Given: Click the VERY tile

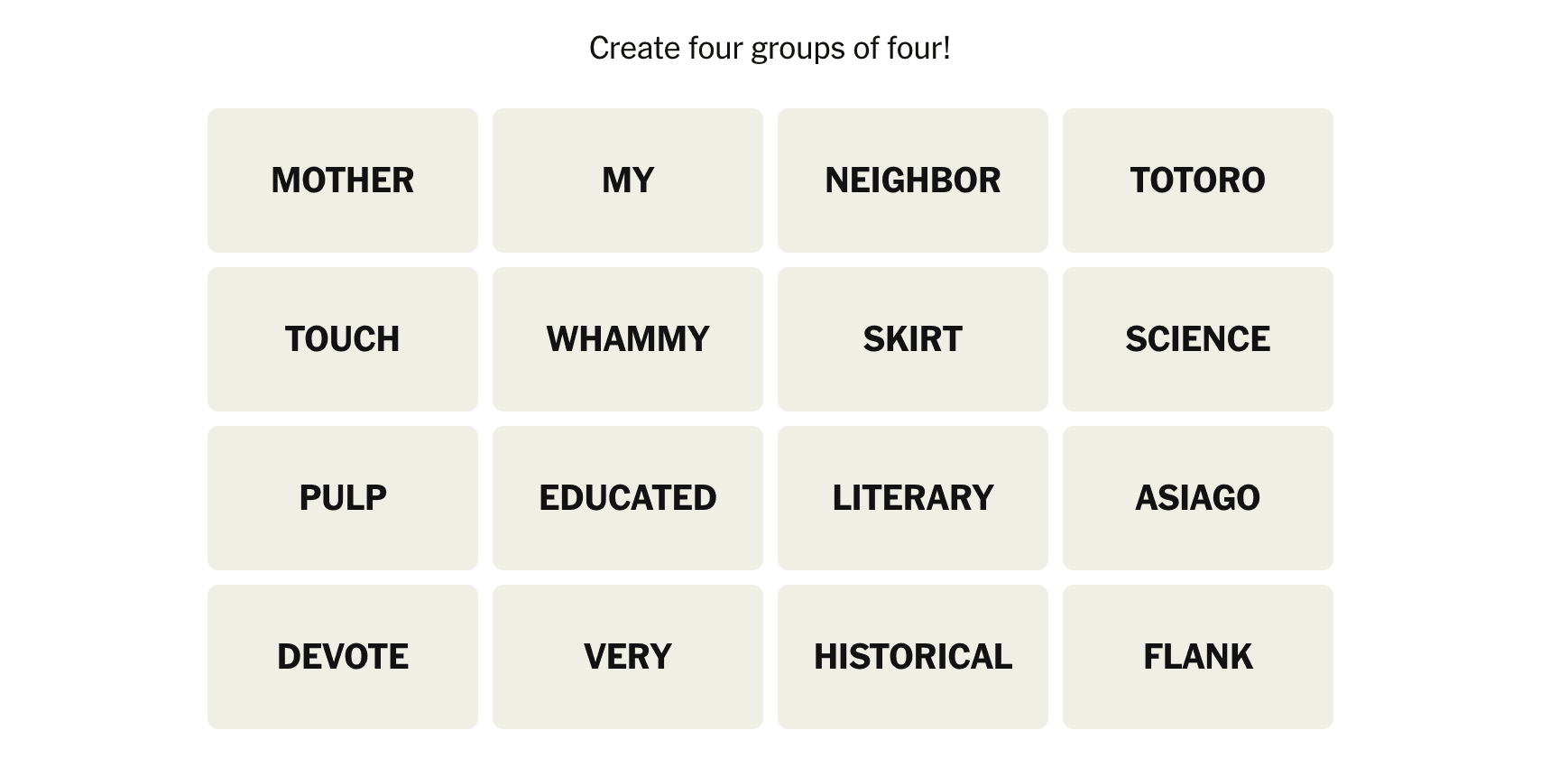Looking at the screenshot, I should click(x=627, y=657).
